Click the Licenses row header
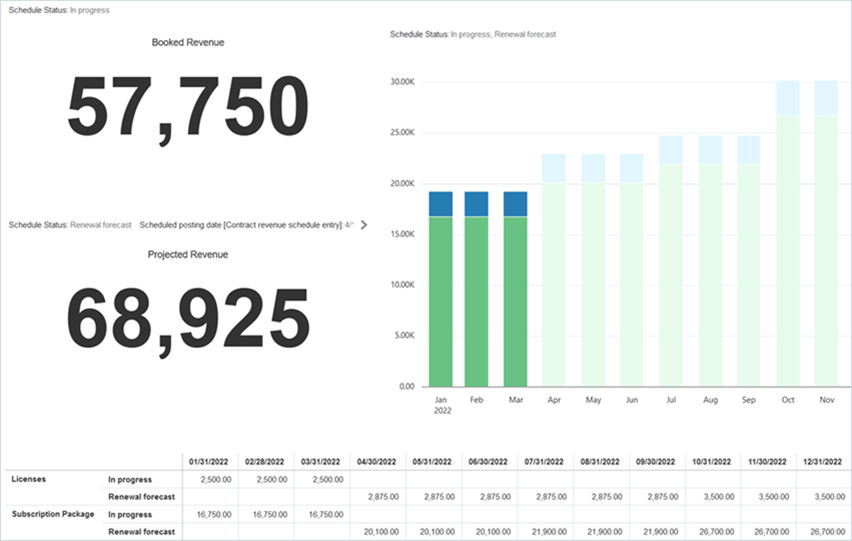852x541 pixels. (28, 479)
